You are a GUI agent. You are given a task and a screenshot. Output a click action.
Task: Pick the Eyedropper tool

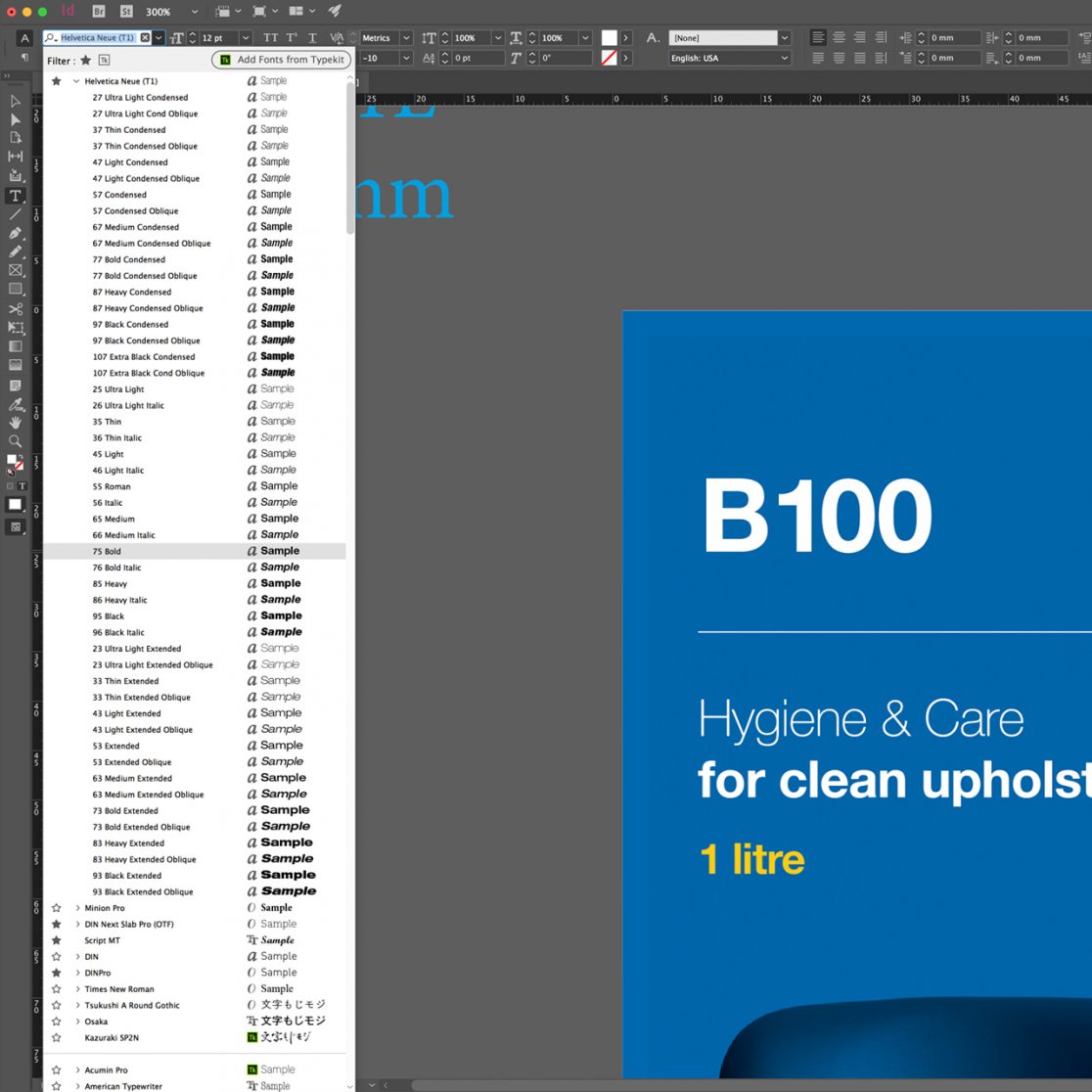point(15,404)
